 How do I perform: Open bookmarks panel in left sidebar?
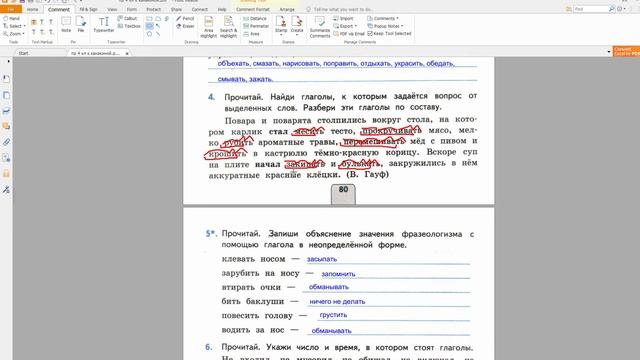pos(6,79)
